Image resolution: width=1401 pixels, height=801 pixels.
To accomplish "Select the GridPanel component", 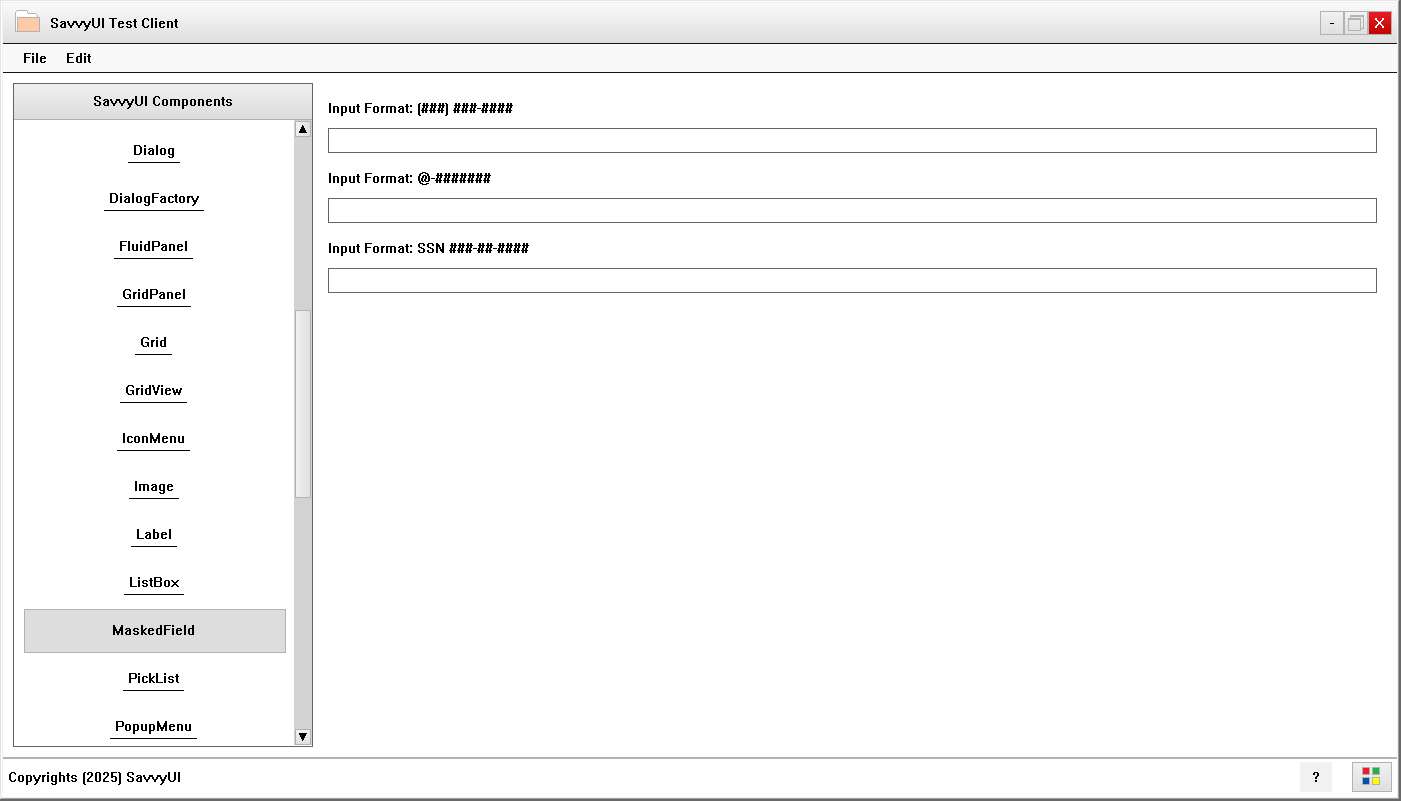I will pyautogui.click(x=153, y=294).
